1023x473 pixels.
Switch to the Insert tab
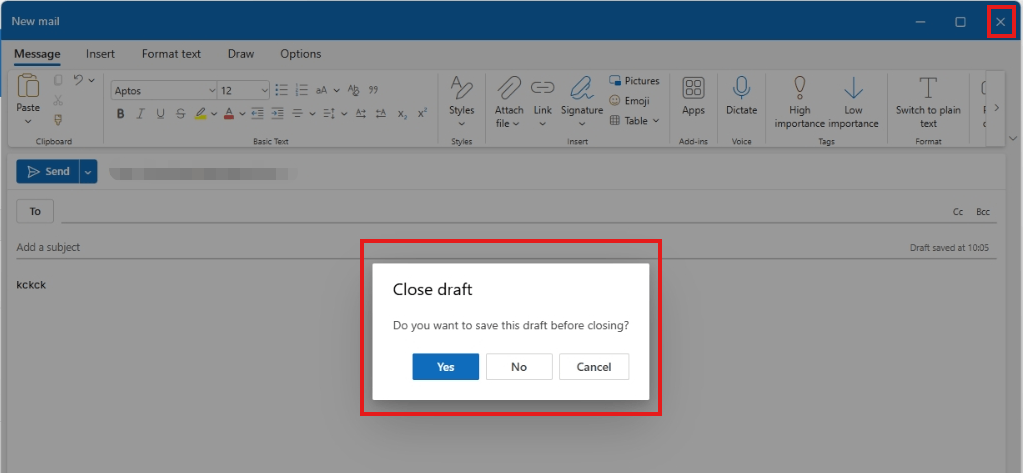coord(100,54)
